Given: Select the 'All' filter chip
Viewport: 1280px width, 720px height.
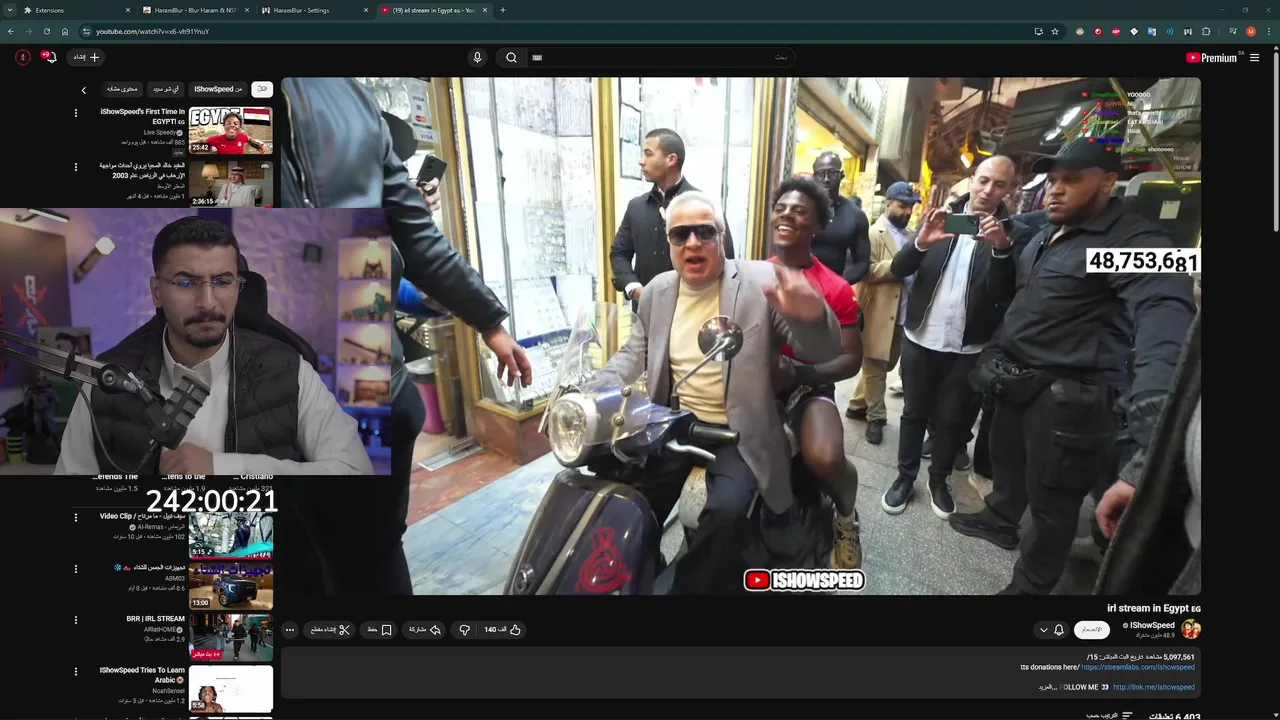Looking at the screenshot, I should [262, 89].
